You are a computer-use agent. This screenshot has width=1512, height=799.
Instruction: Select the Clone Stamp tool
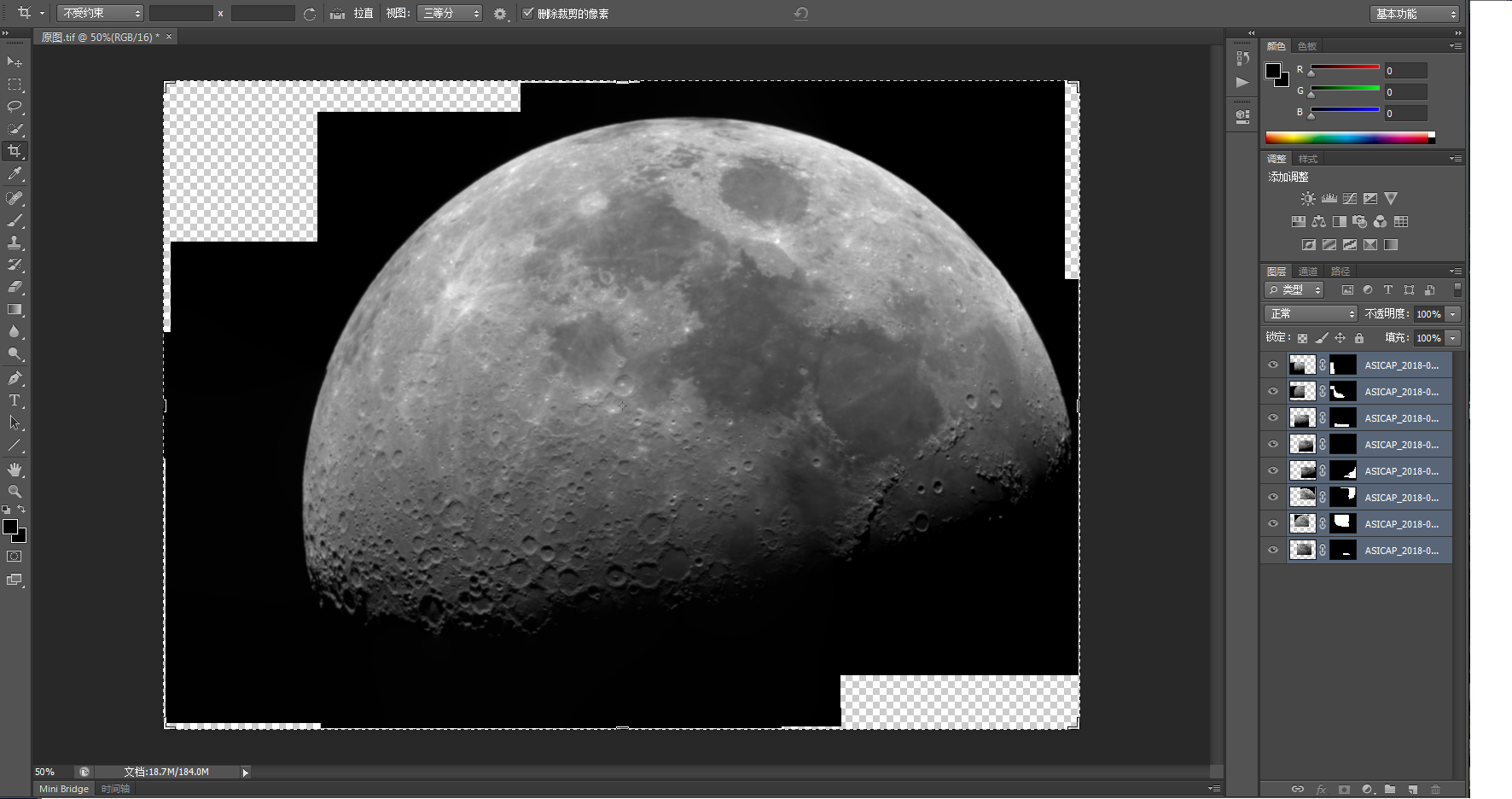pos(15,242)
